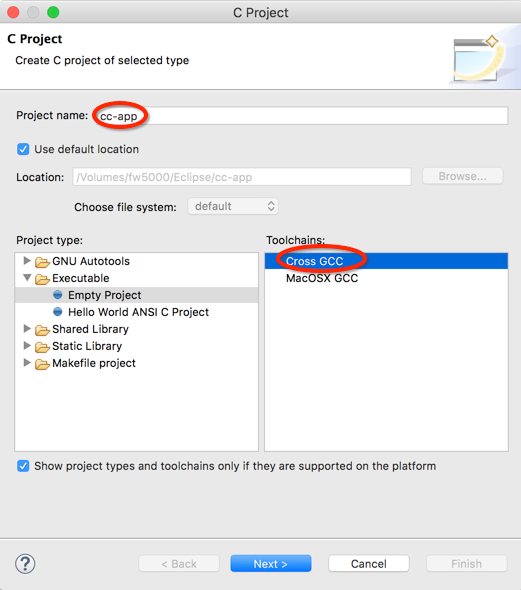Select the Hello World ANSI C Project icon
This screenshot has width=521, height=590.
(x=58, y=312)
